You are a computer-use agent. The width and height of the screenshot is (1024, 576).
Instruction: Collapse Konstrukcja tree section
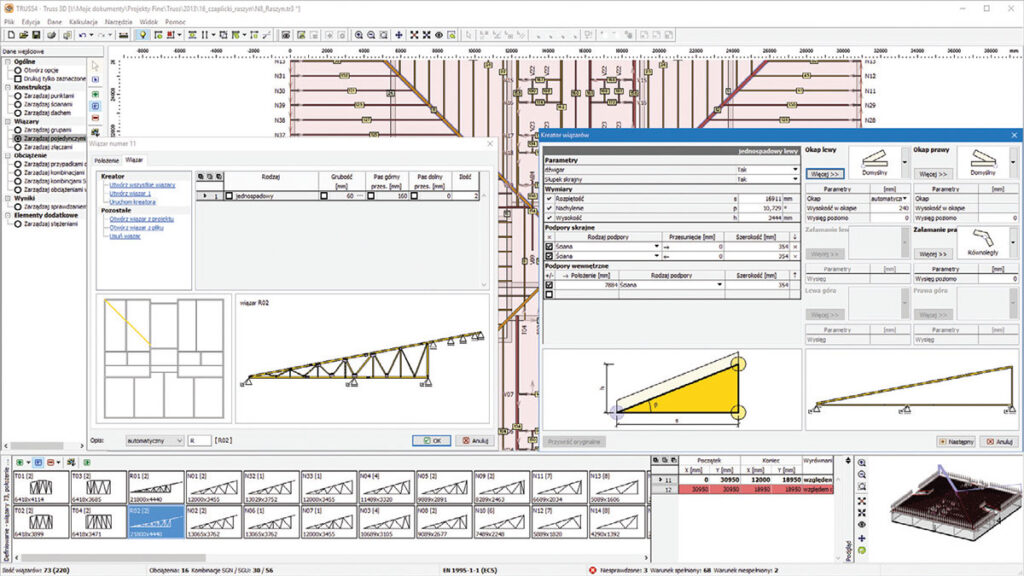tap(8, 87)
